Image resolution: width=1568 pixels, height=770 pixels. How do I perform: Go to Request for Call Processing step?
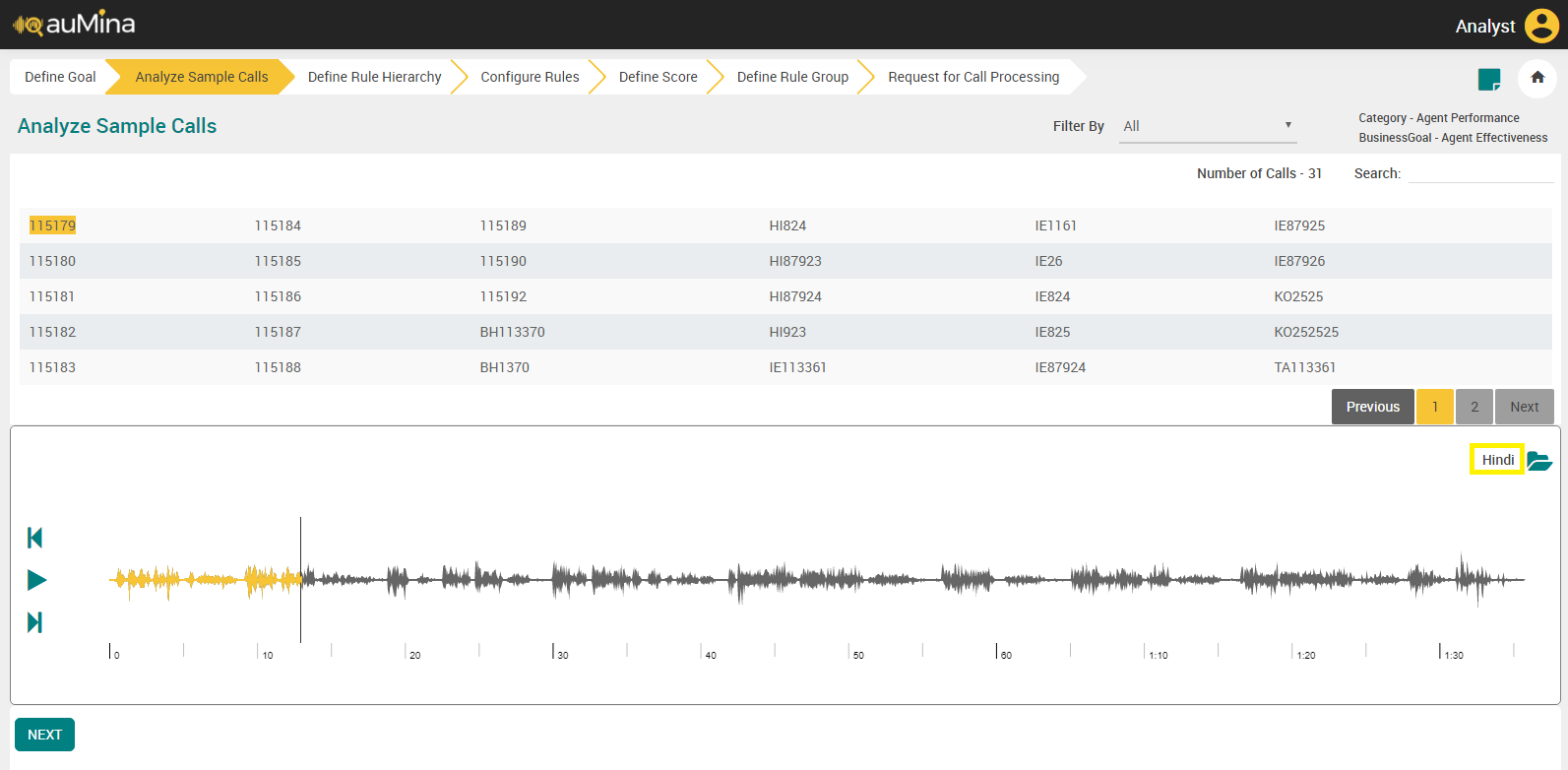(973, 77)
